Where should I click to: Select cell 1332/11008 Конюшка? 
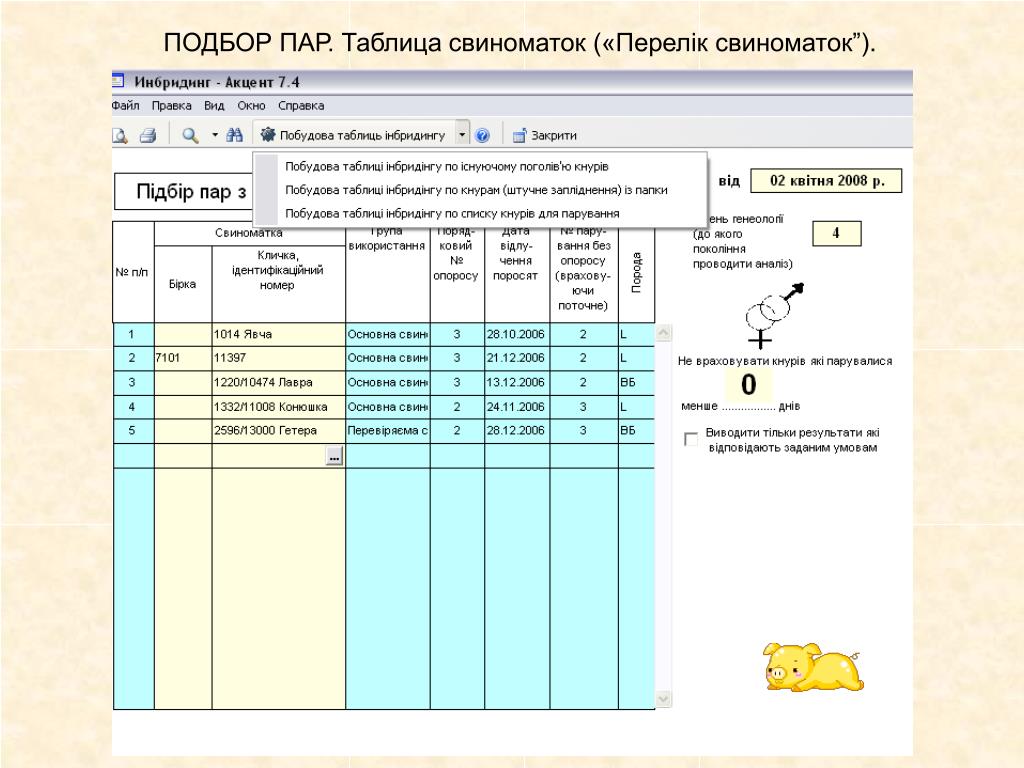(x=279, y=407)
